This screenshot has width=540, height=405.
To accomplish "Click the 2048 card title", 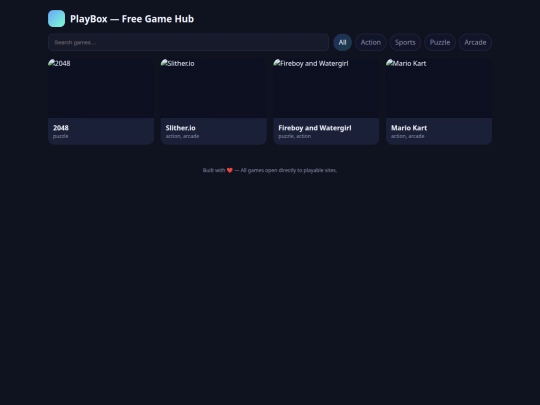I will (61, 128).
